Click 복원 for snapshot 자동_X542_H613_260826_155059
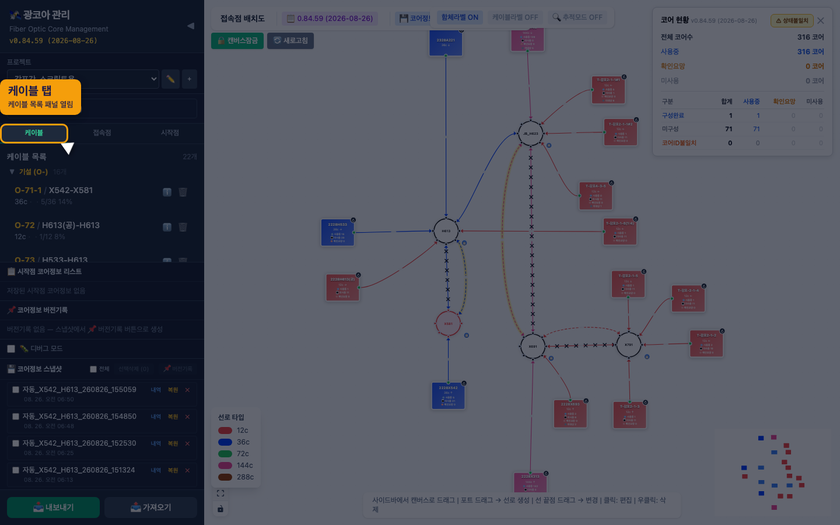This screenshot has width=840, height=525. pos(172,390)
